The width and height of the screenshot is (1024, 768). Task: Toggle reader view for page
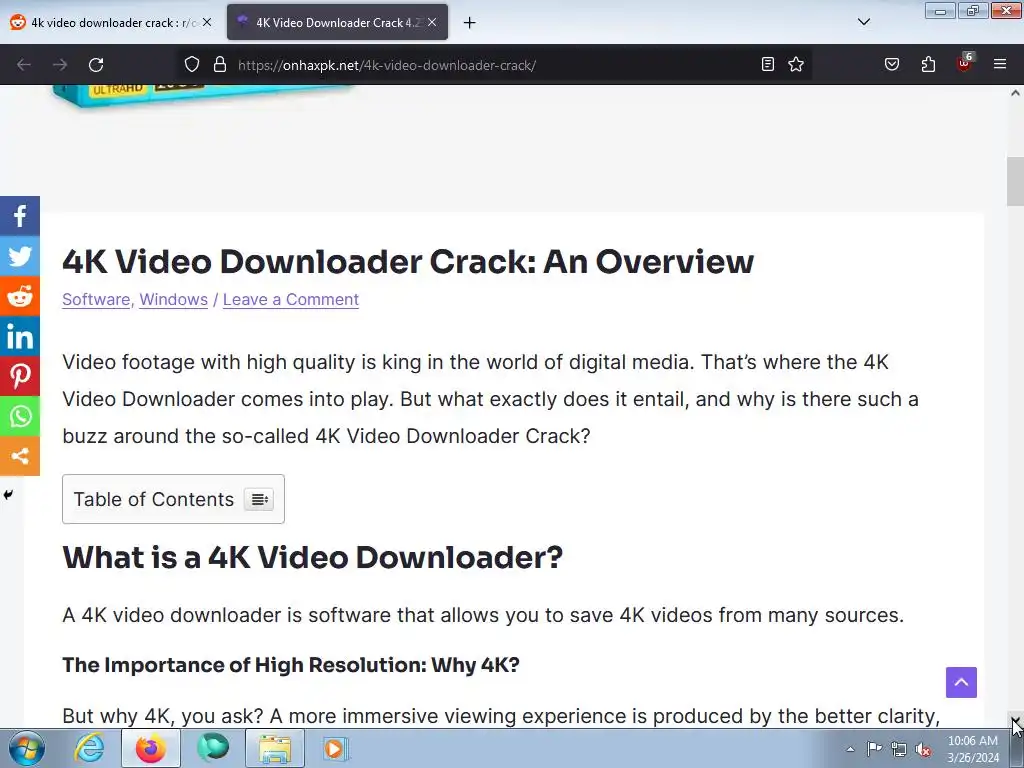[x=768, y=64]
